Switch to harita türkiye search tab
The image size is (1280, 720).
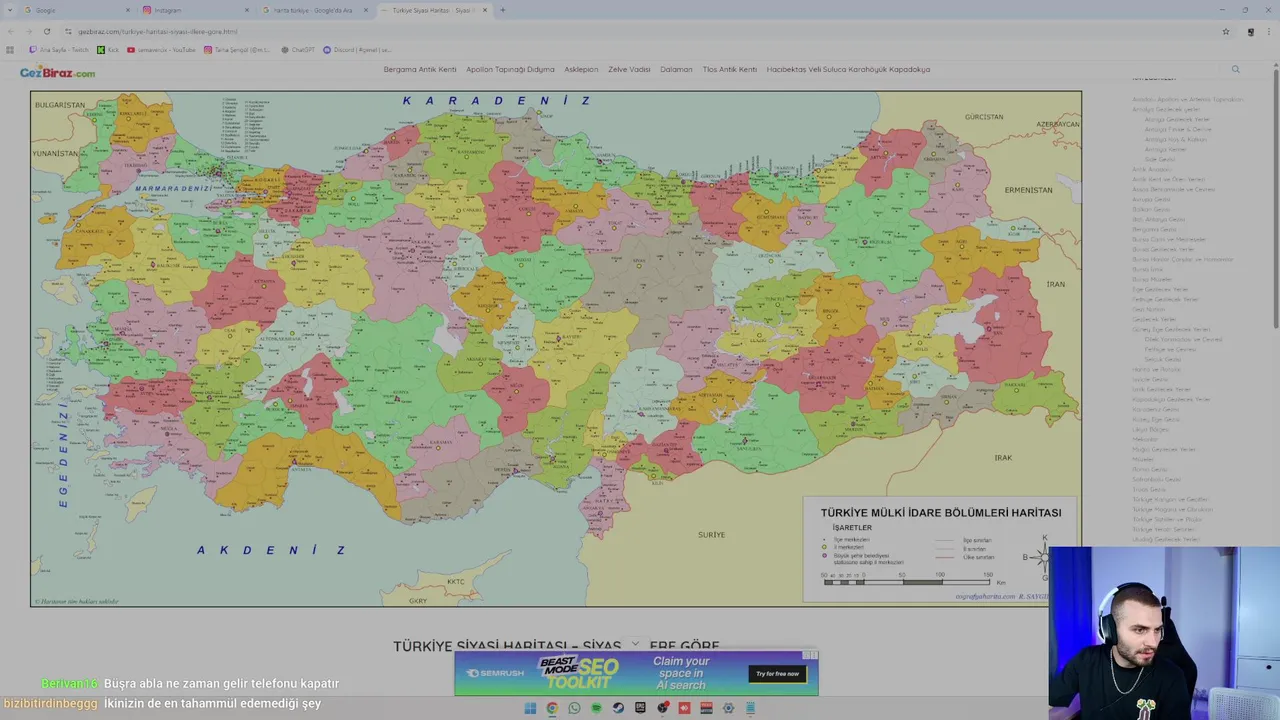[x=315, y=10]
